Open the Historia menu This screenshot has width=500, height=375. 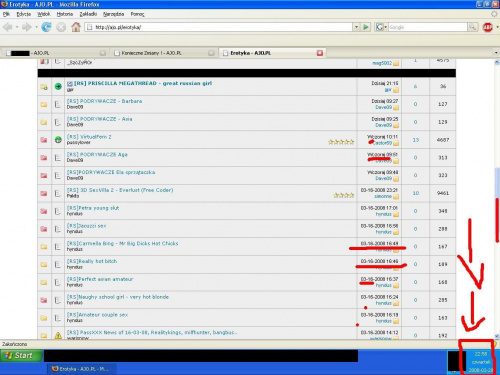click(x=65, y=14)
